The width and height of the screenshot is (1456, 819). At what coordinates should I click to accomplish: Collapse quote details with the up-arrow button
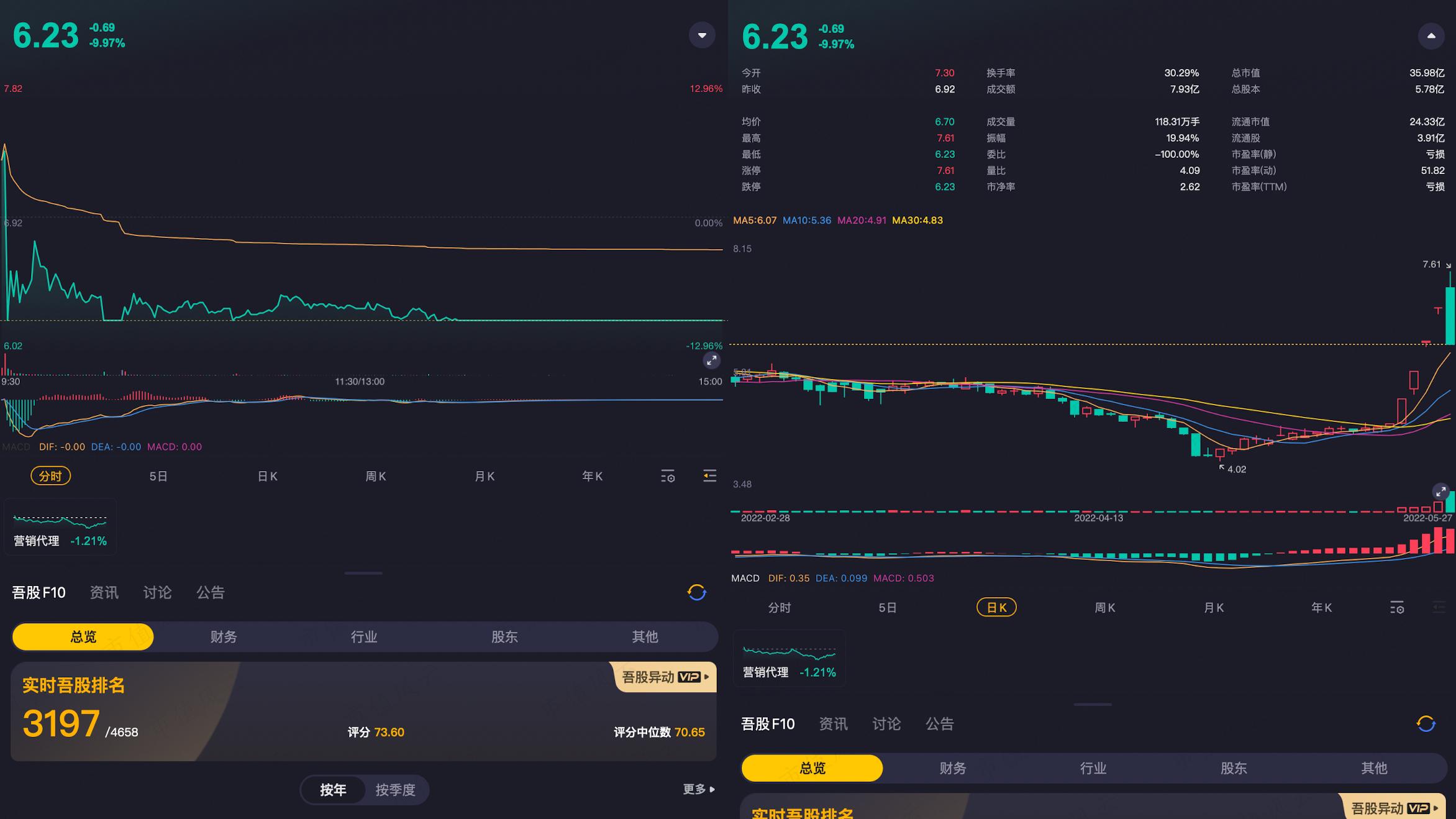coord(1431,36)
